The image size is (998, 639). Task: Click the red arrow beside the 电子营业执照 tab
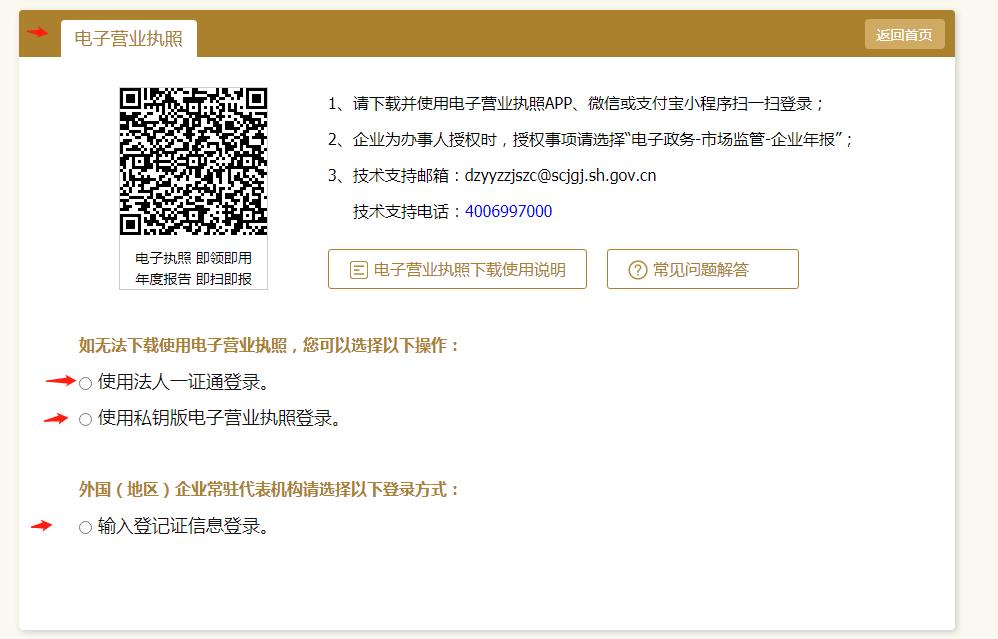point(38,33)
